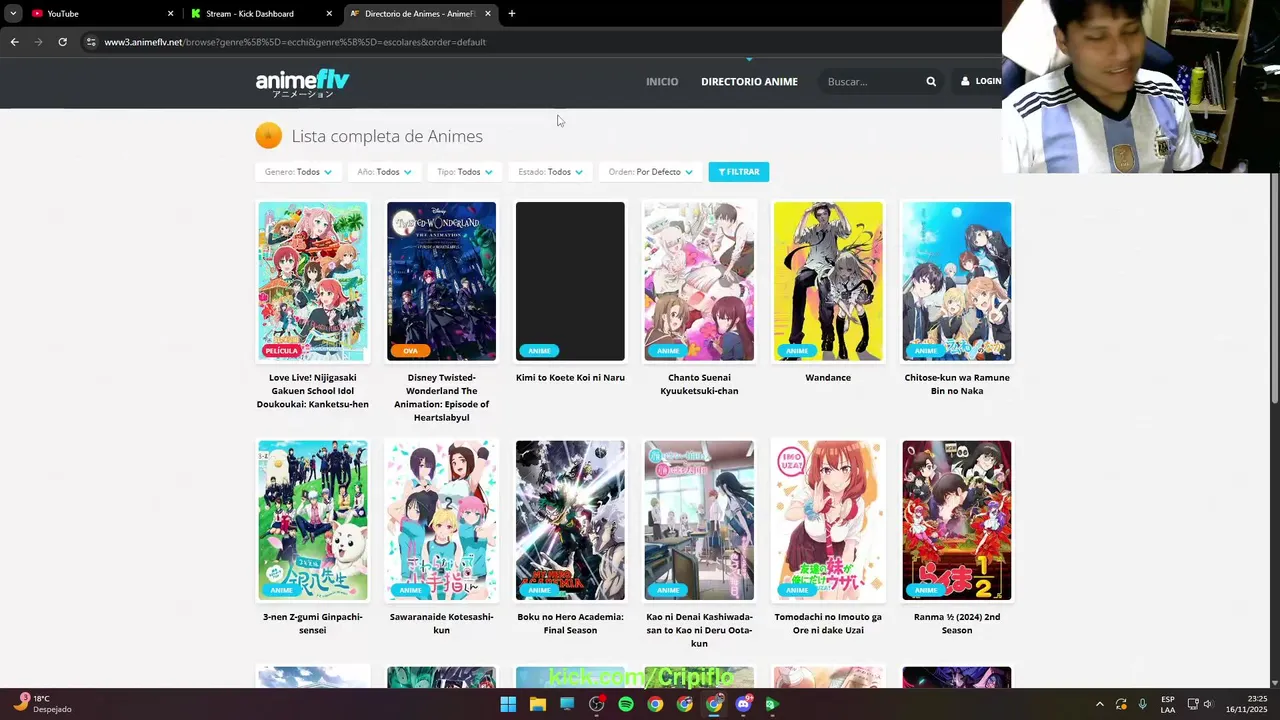Open DIRECTORIO ANIME menu item
The width and height of the screenshot is (1280, 720).
point(749,82)
